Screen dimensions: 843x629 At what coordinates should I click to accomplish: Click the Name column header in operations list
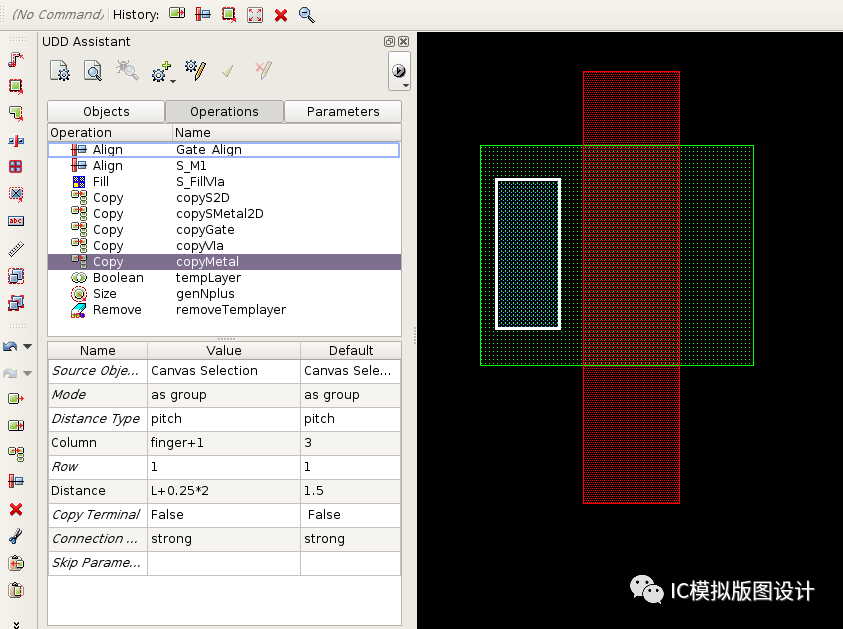click(287, 133)
